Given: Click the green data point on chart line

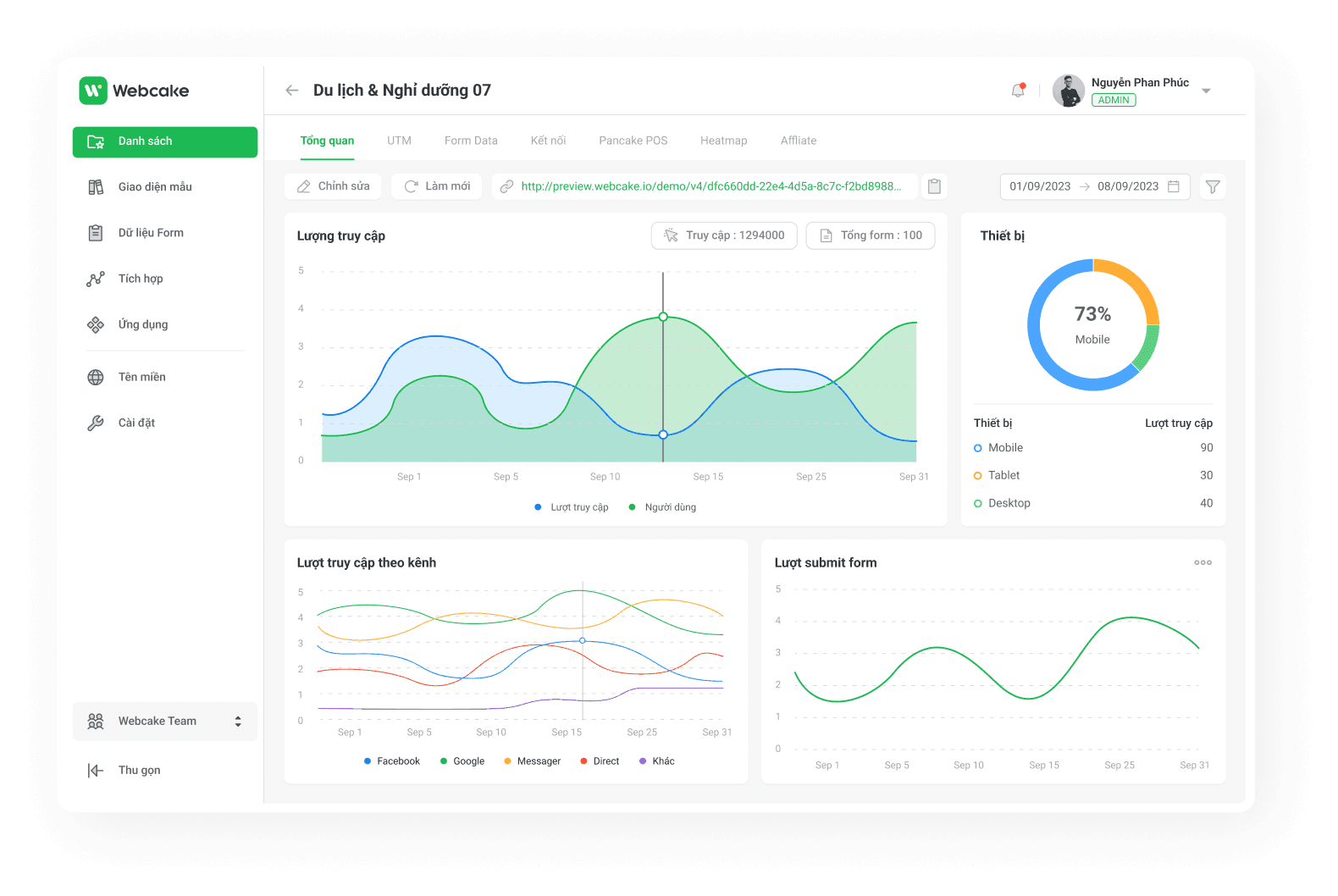Looking at the screenshot, I should point(663,317).
